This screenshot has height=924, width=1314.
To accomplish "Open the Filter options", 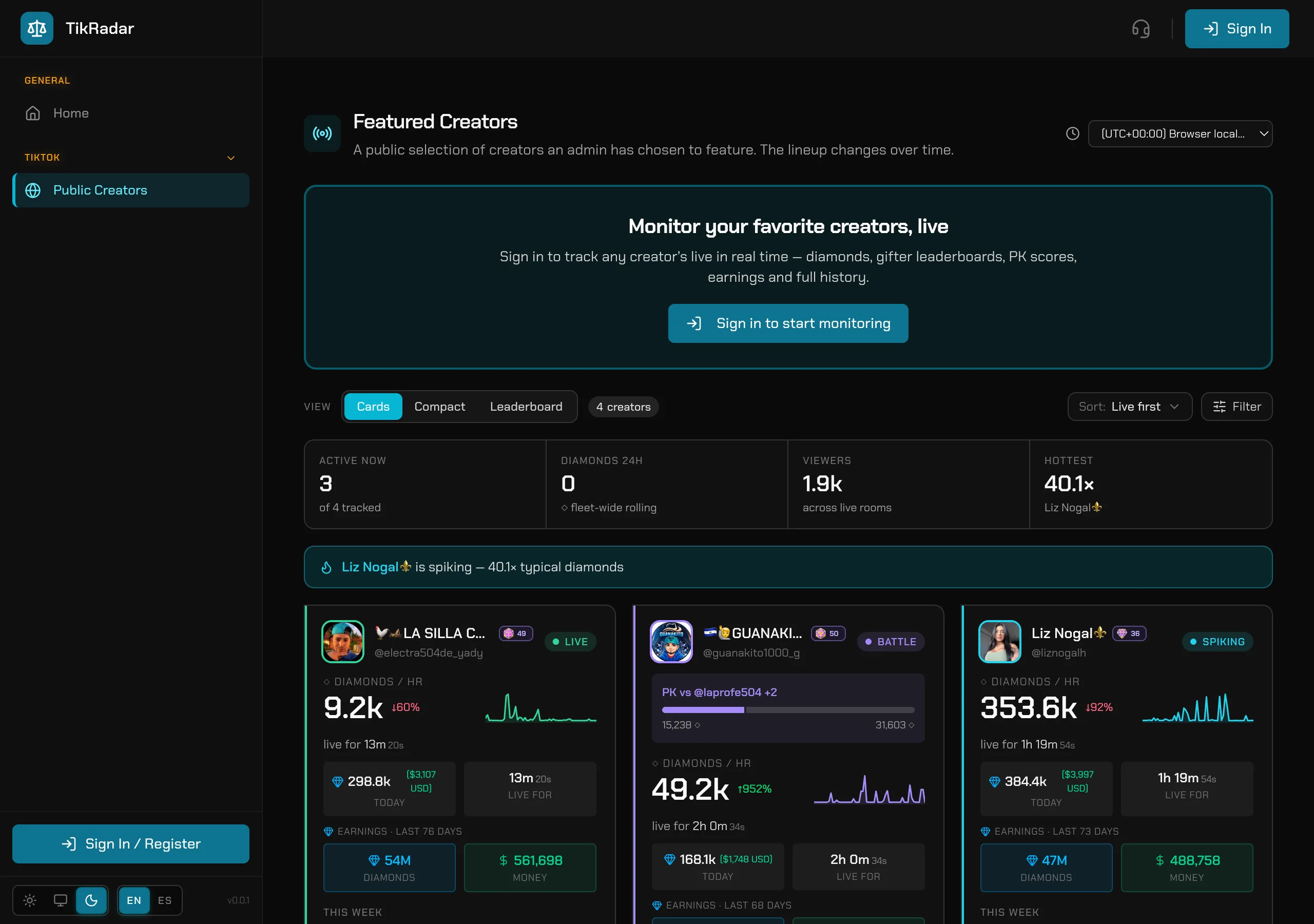I will click(x=1236, y=407).
